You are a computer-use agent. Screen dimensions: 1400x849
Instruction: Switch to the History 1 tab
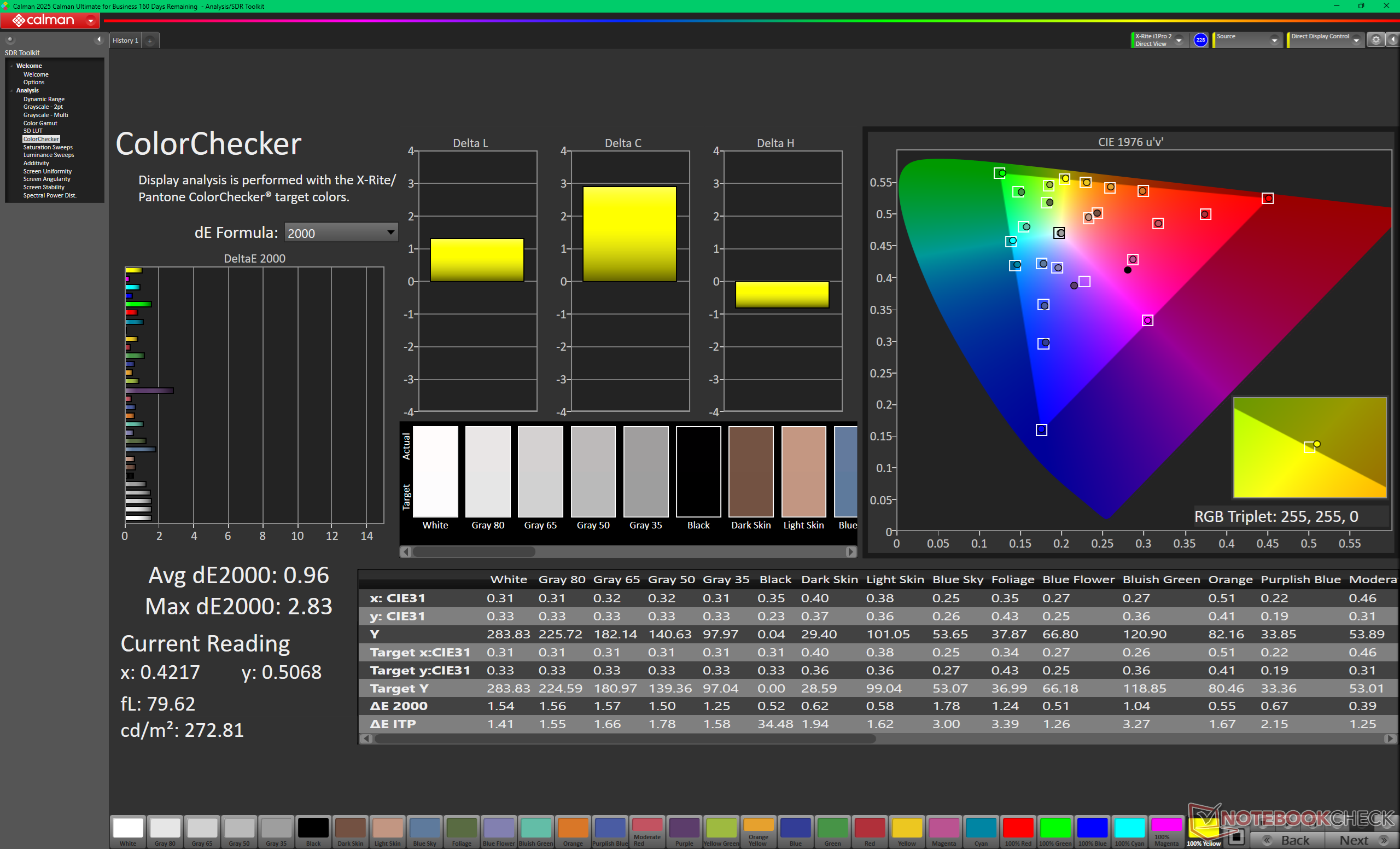[x=125, y=40]
